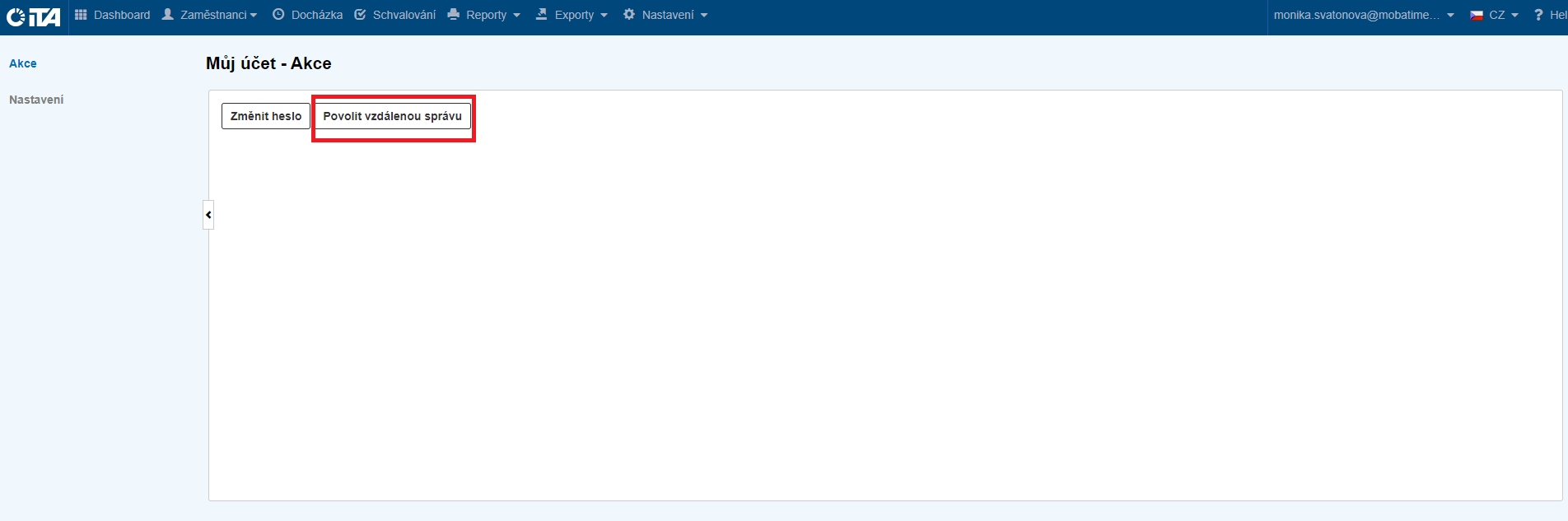This screenshot has height=521, width=1568.
Task: Click the checkmark icon beside Schvalování
Action: [360, 15]
